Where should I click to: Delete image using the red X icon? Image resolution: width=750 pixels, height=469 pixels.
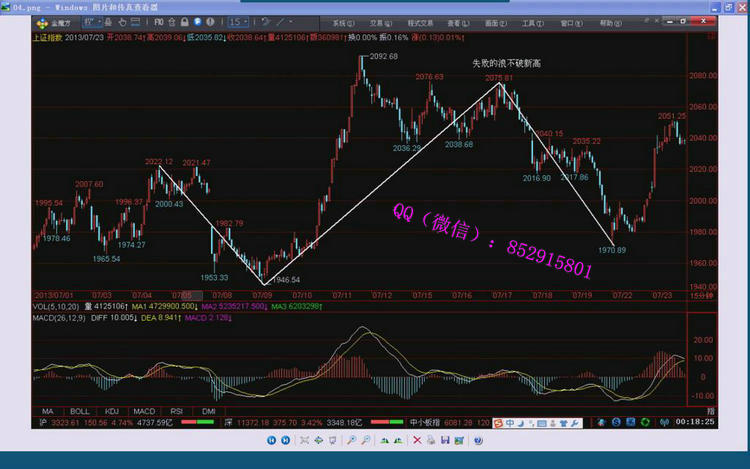point(417,440)
